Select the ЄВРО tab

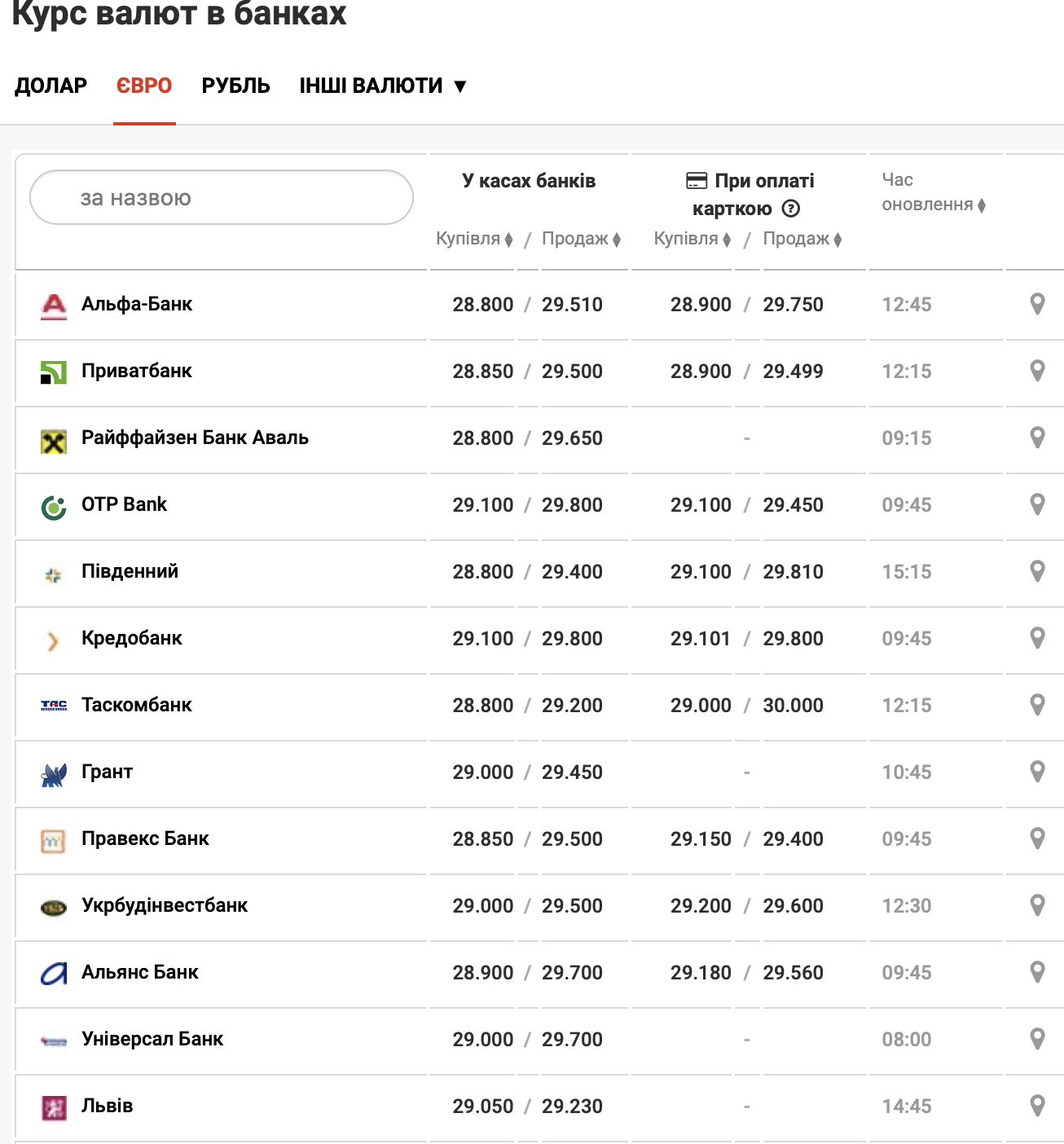pos(144,86)
